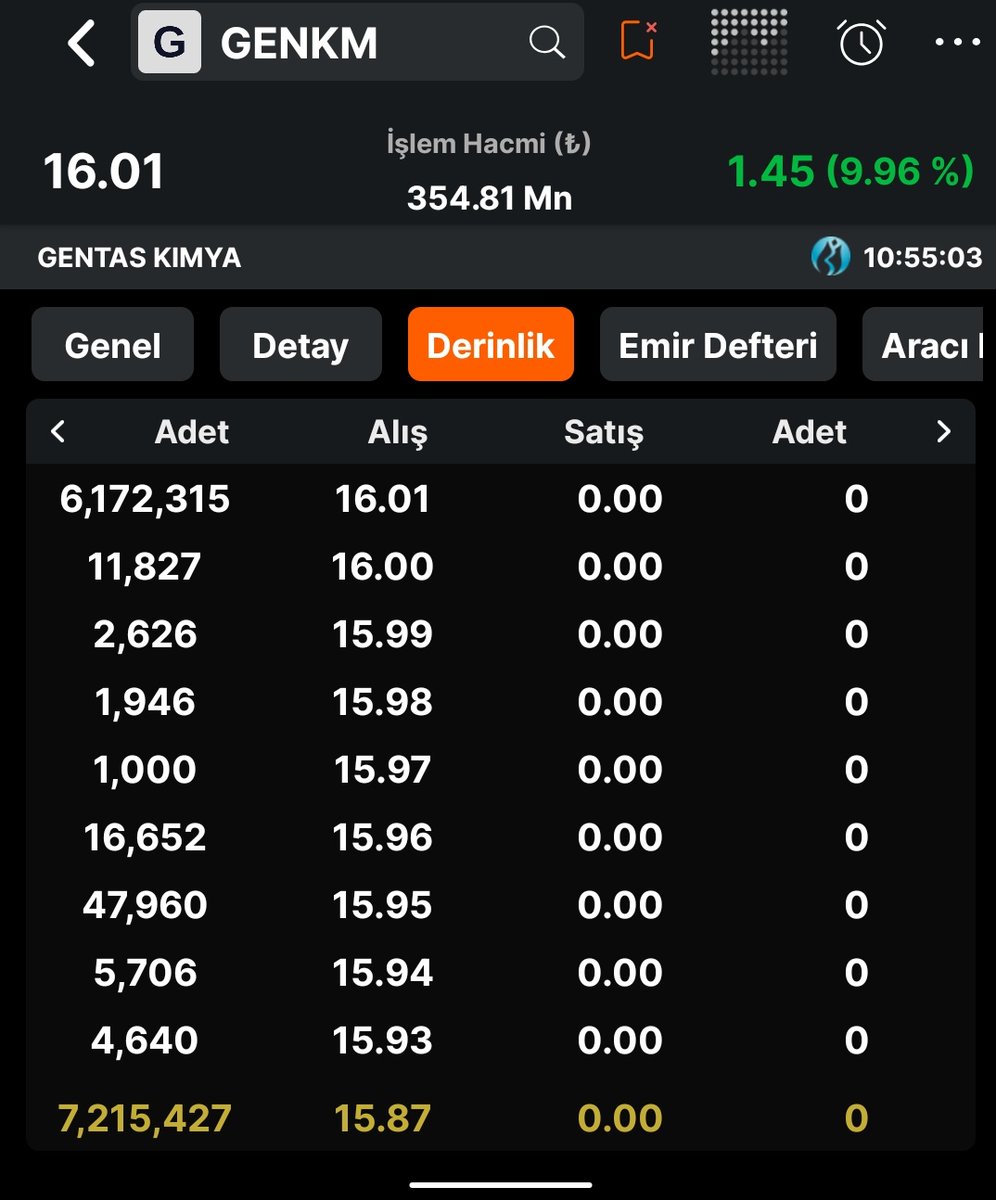
Task: Click the 7,215,427 total quantity
Action: tap(145, 1118)
